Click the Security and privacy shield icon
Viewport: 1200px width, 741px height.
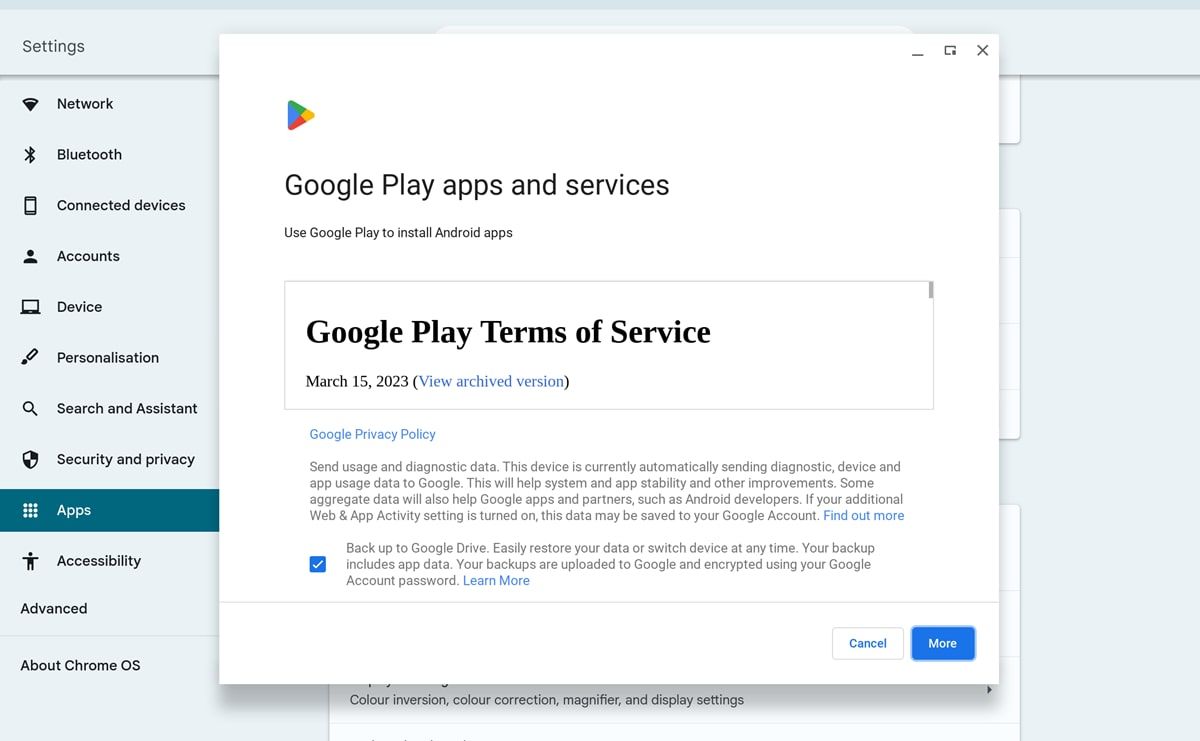point(30,459)
